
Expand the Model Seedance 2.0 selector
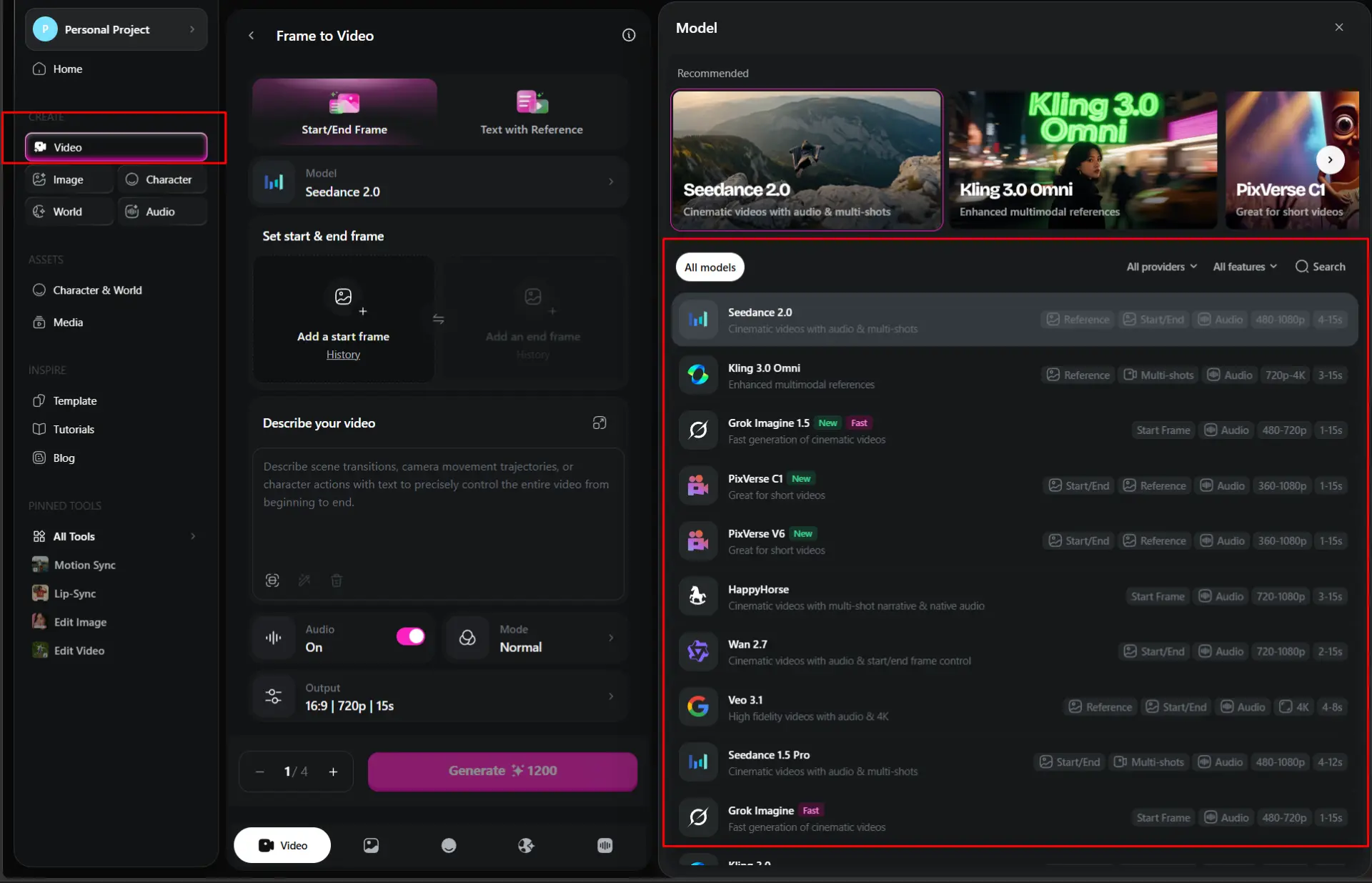pyautogui.click(x=439, y=182)
